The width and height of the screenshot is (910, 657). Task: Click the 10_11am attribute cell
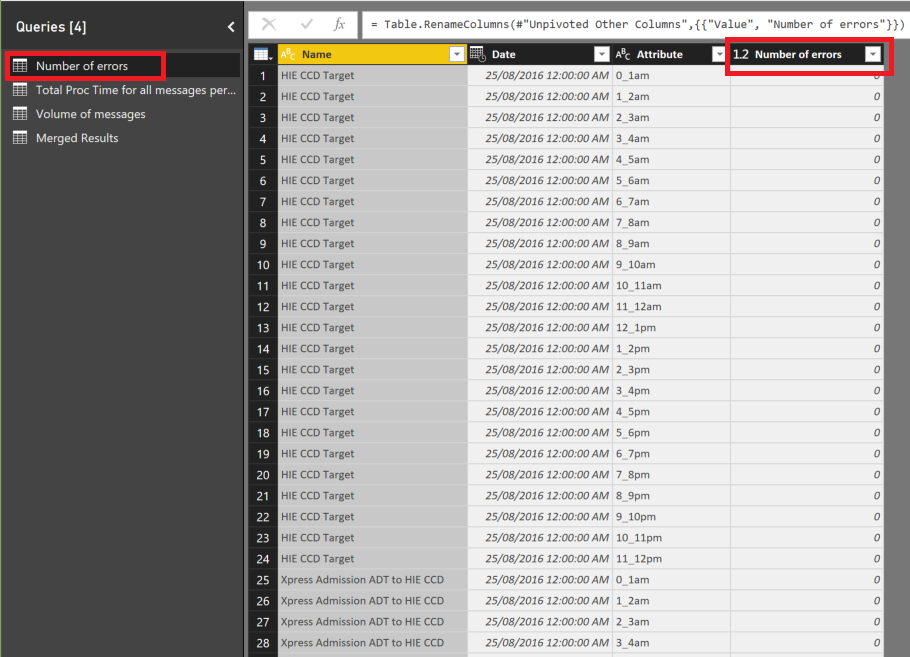[x=671, y=286]
